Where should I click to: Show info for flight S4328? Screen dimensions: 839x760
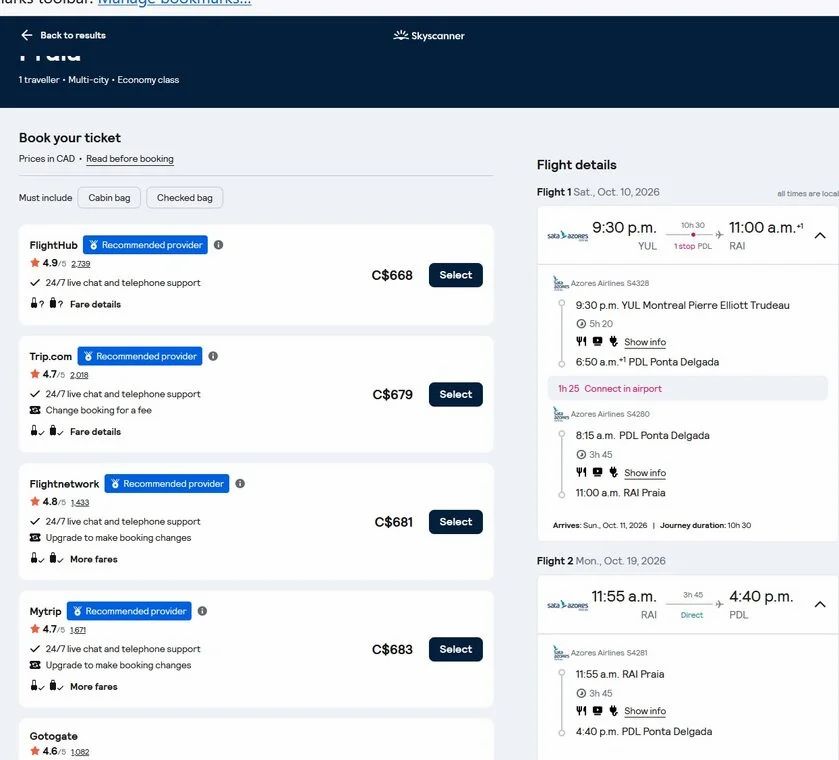(x=645, y=341)
